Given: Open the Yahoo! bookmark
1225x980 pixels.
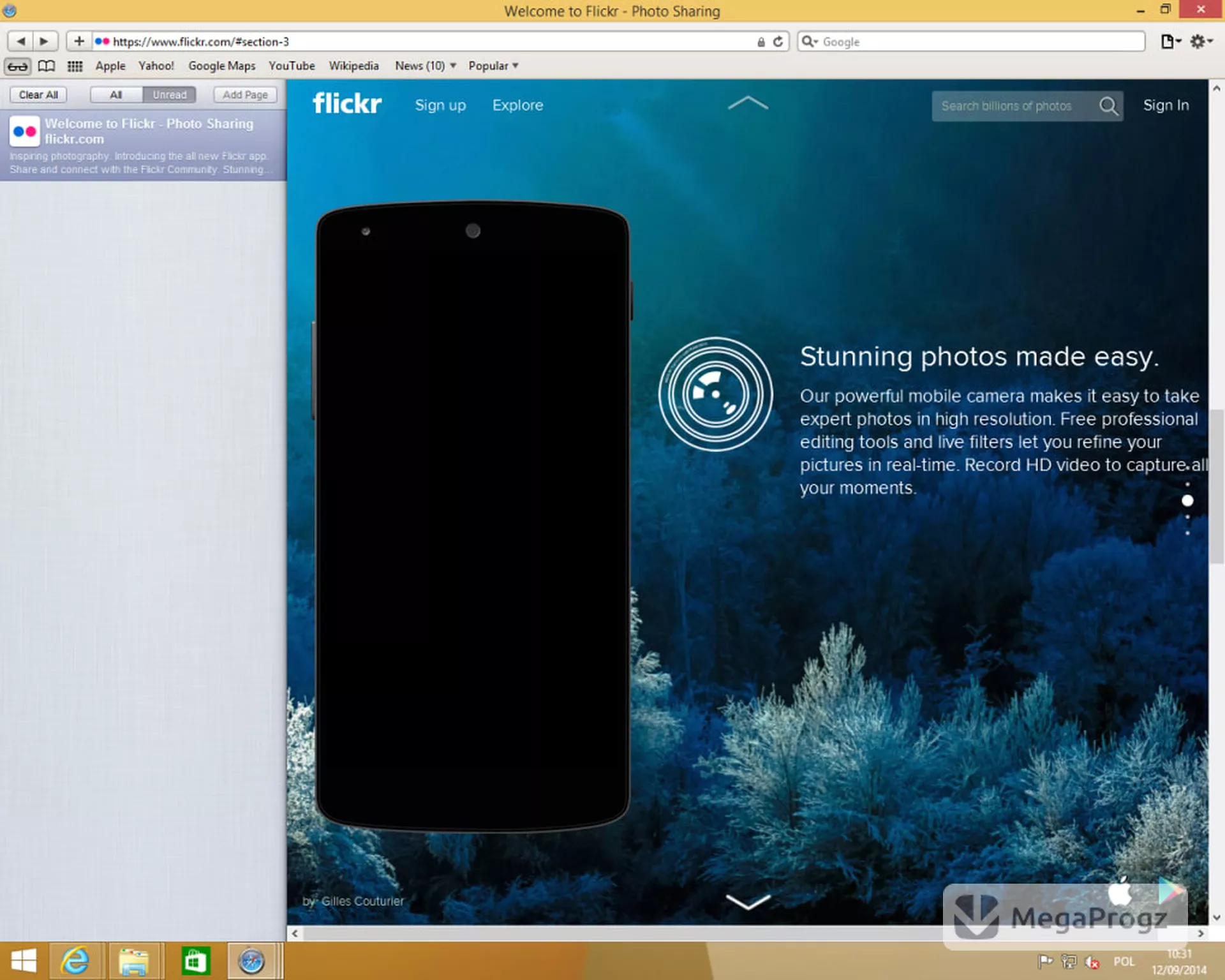Looking at the screenshot, I should click(x=156, y=66).
